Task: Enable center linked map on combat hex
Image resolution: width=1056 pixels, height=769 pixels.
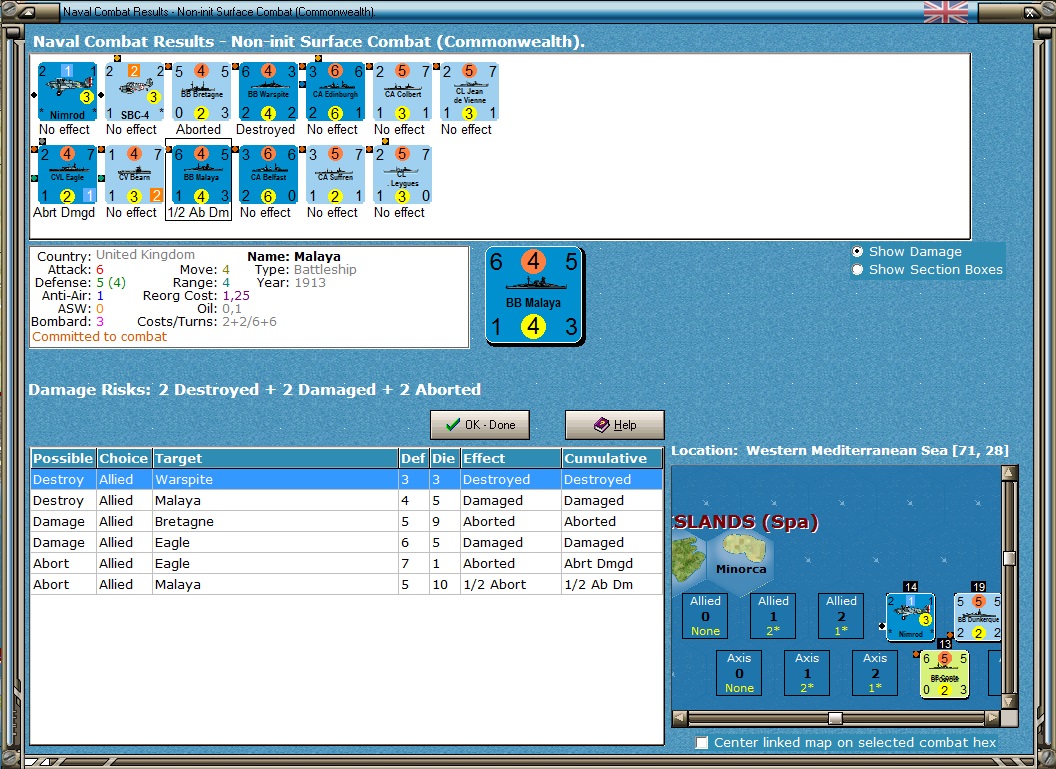Action: 702,742
